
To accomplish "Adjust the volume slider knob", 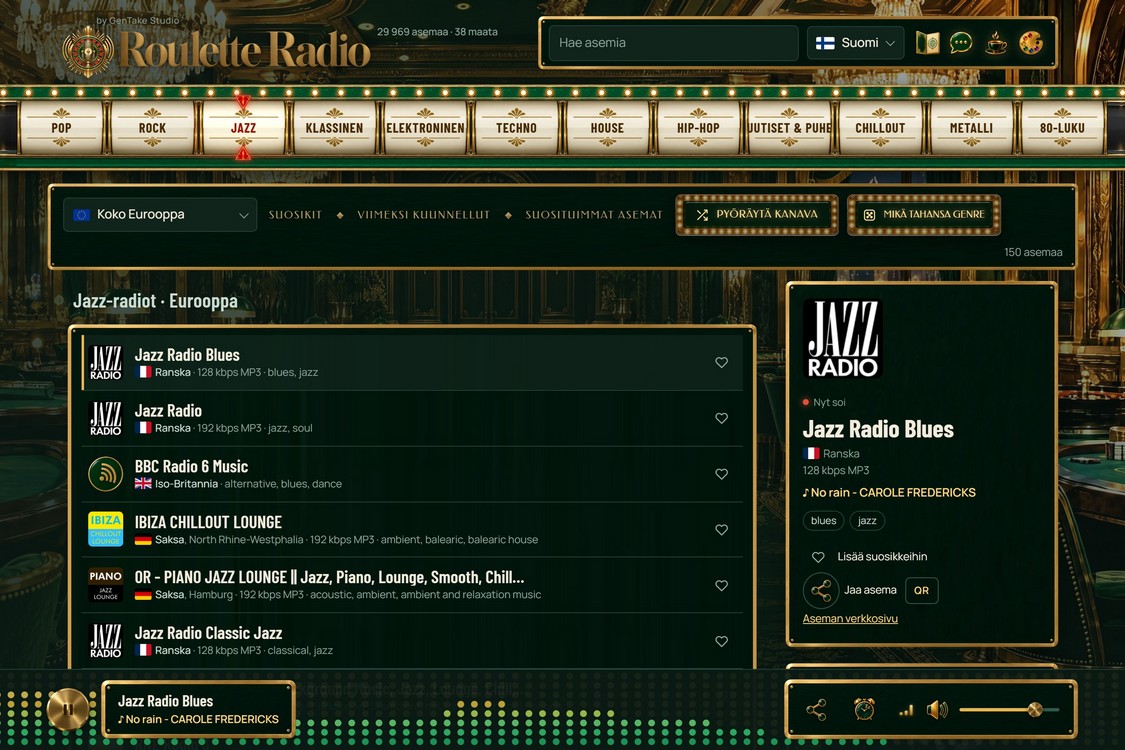I will coord(1035,710).
